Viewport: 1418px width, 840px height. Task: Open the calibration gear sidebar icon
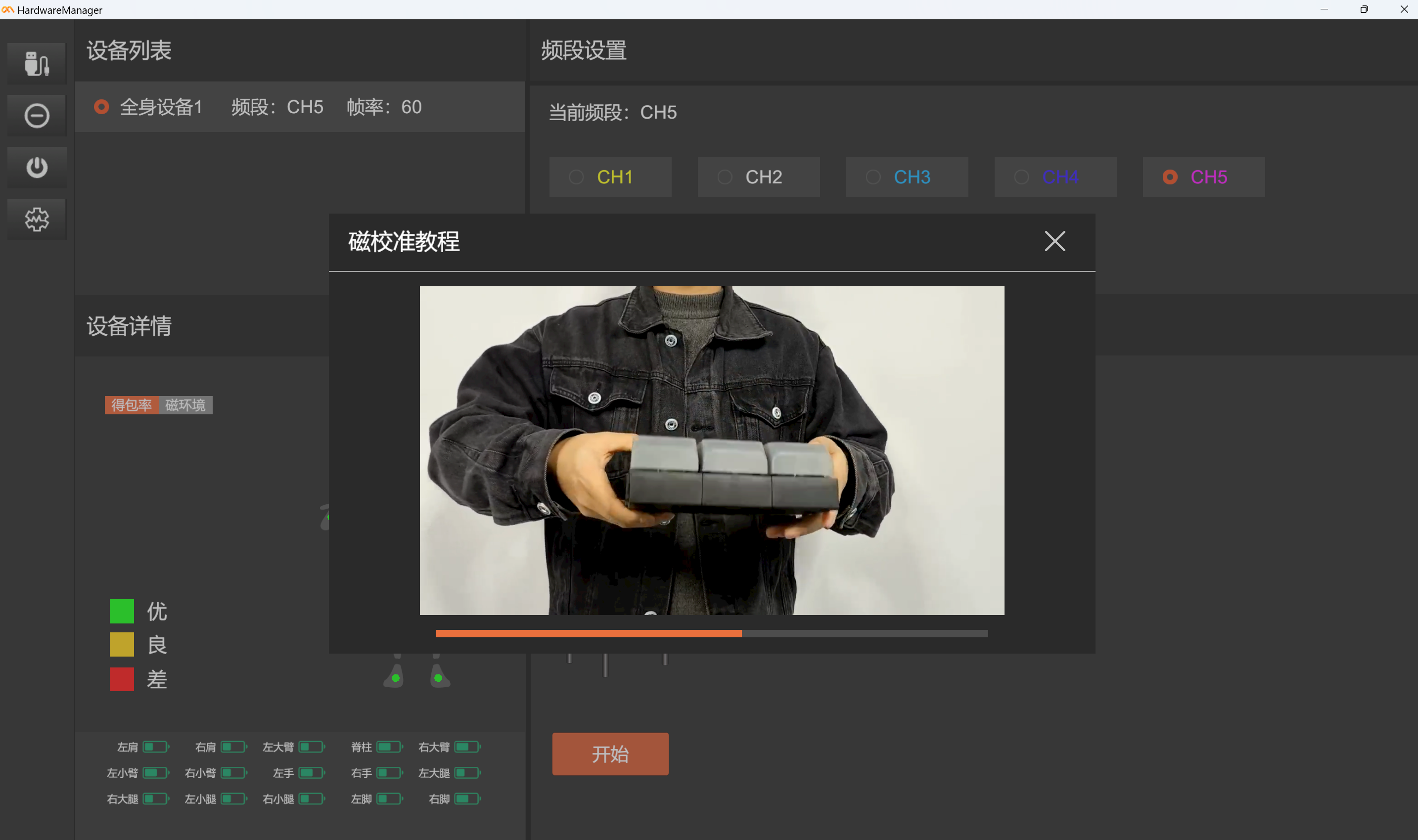click(x=37, y=219)
